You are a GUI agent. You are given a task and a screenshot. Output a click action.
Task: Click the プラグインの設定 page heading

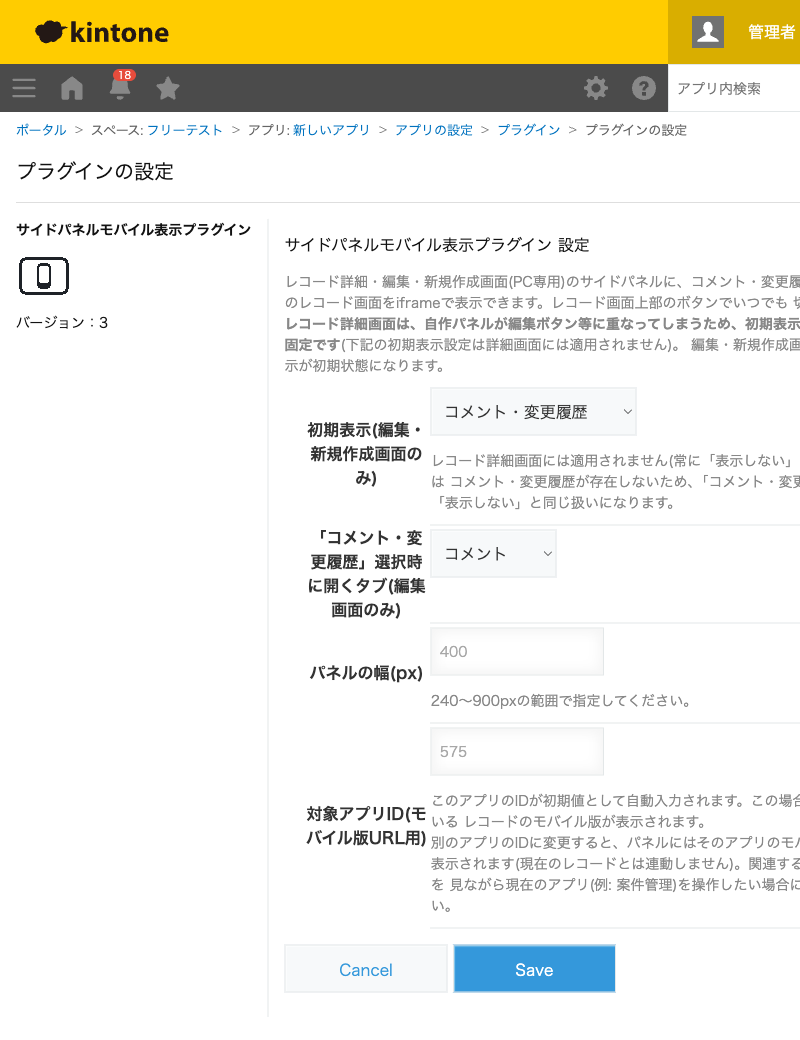[95, 171]
